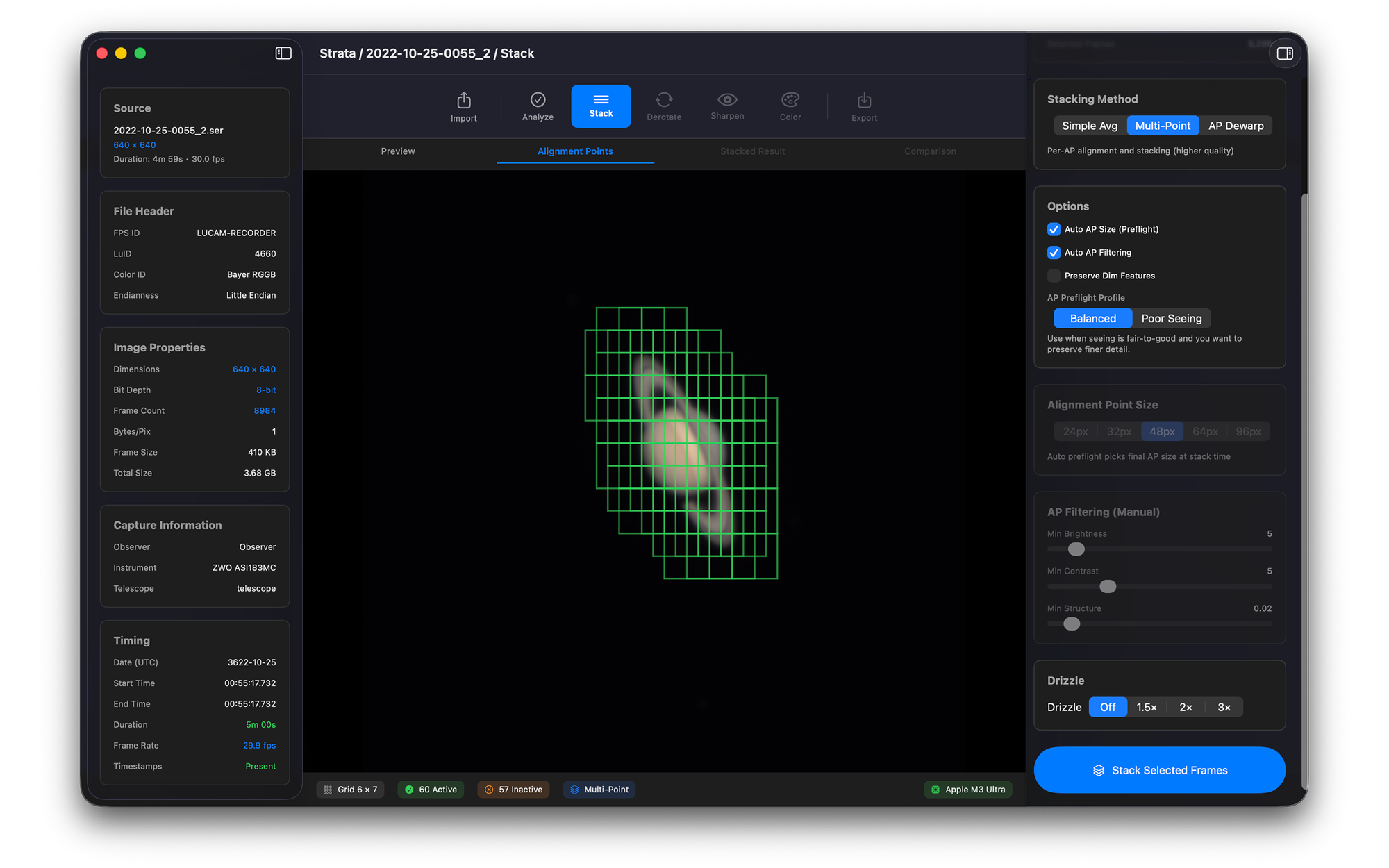The image size is (1389, 868).
Task: Set Drizzle to 2× option
Action: tap(1186, 707)
